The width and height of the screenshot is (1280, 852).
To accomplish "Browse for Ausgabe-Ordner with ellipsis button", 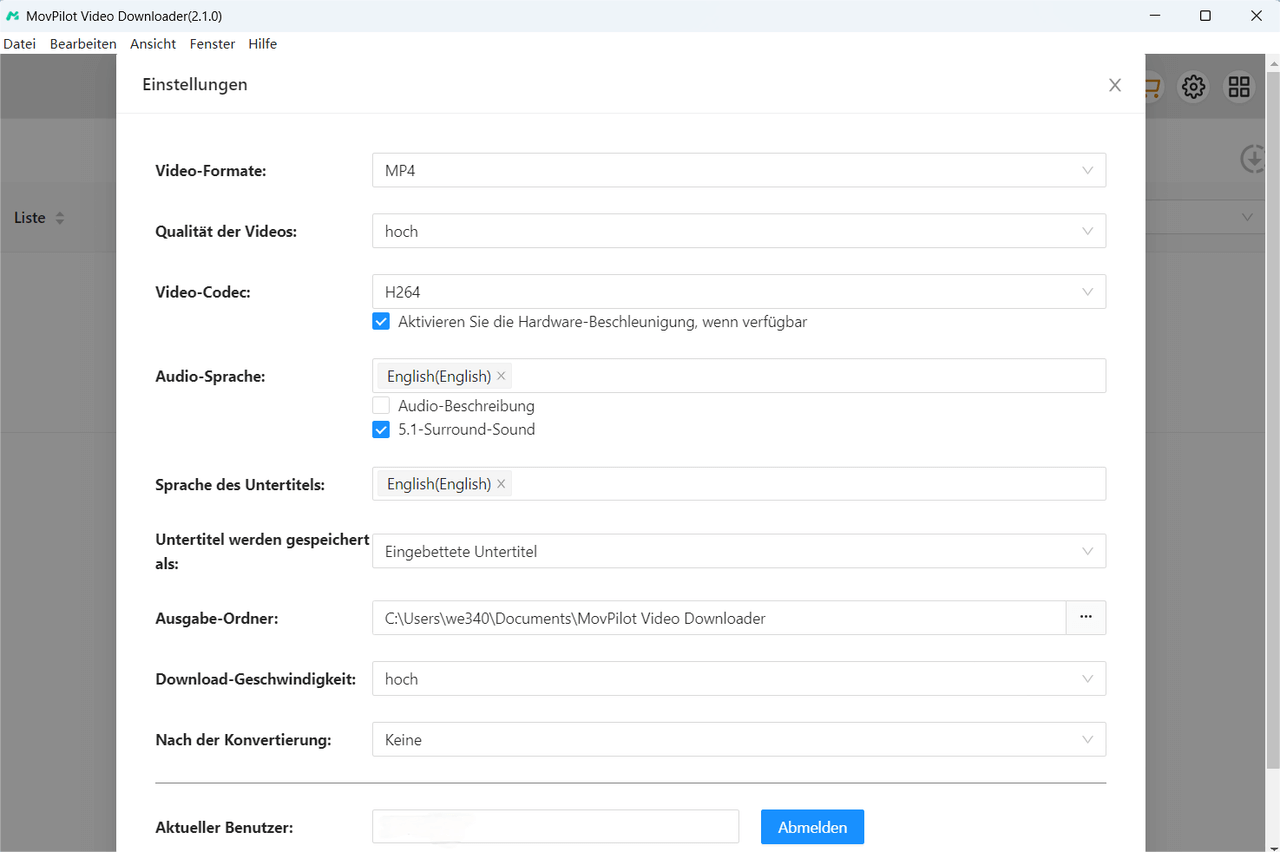I will [1086, 618].
